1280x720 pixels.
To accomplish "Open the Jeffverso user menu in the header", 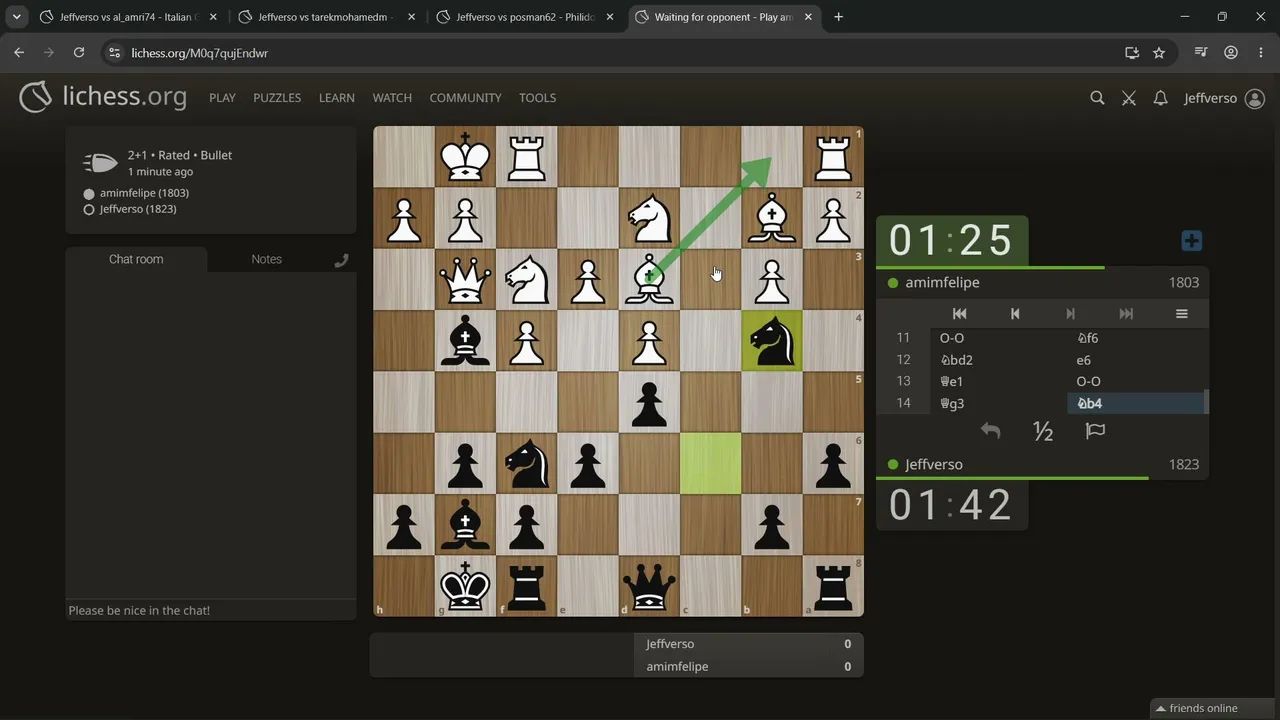I will click(1224, 98).
